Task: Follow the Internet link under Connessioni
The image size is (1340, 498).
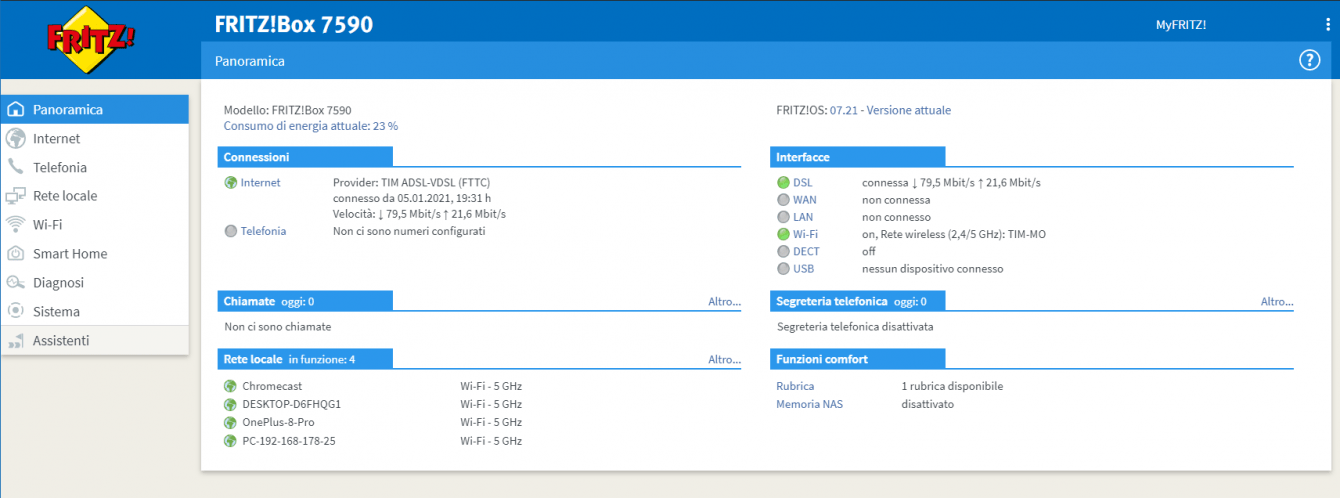Action: pos(261,183)
